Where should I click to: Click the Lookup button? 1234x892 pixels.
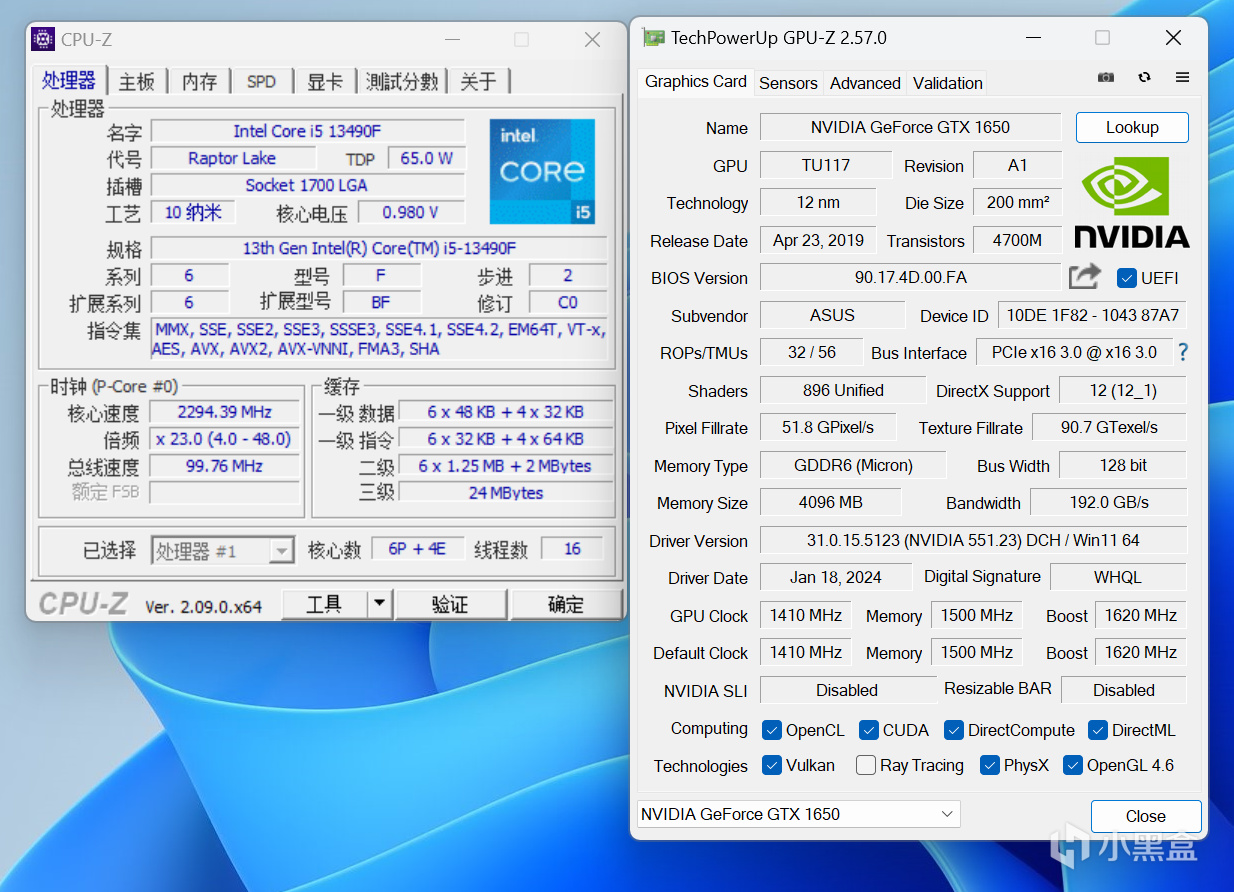1132,127
